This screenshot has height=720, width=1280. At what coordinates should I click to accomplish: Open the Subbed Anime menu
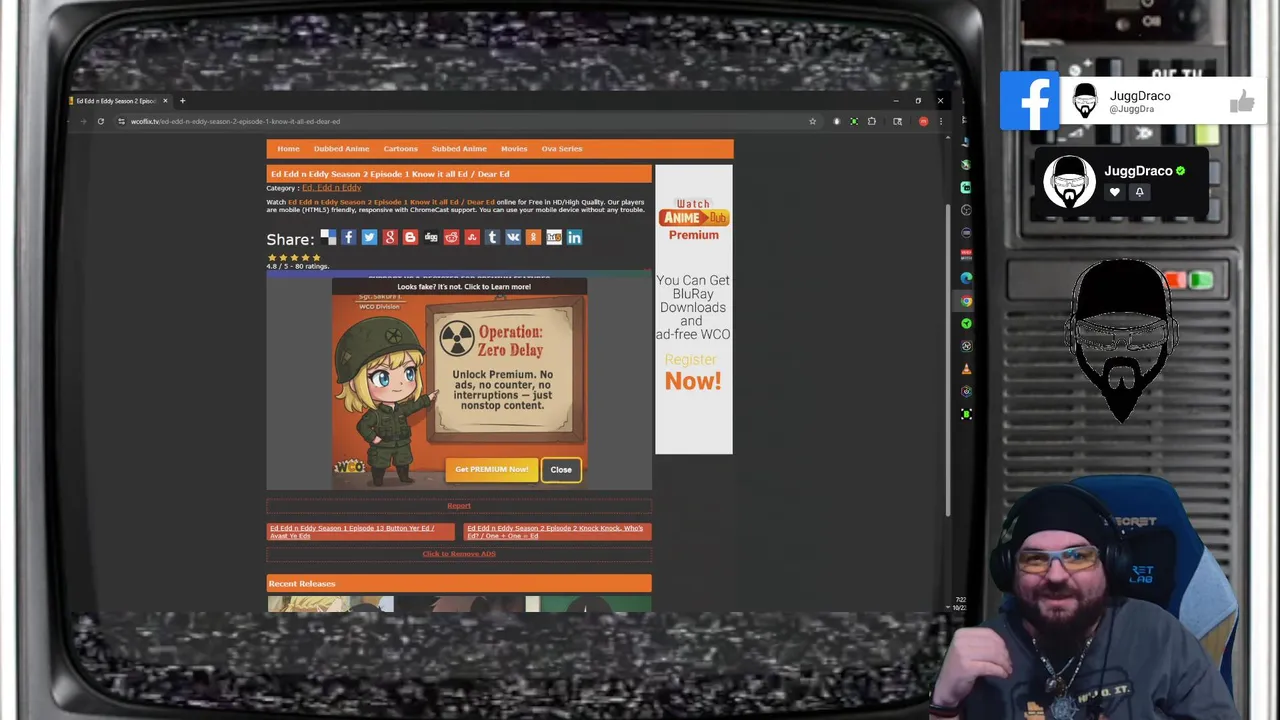[459, 148]
